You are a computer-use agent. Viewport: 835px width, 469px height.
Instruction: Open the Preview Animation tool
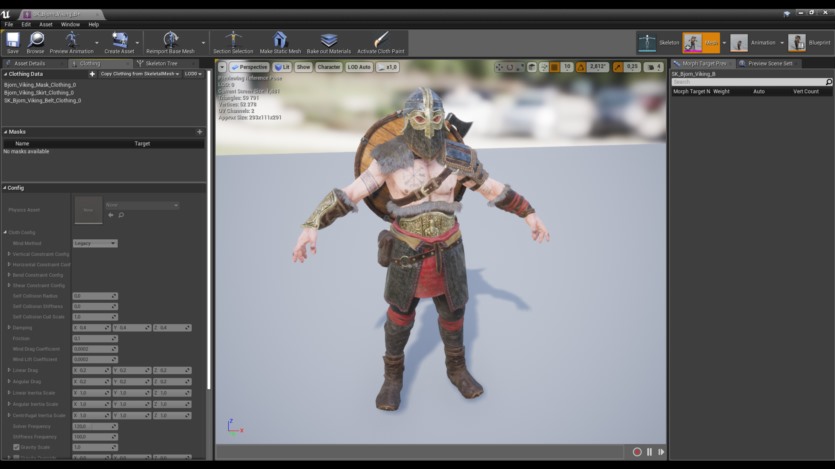click(71, 43)
